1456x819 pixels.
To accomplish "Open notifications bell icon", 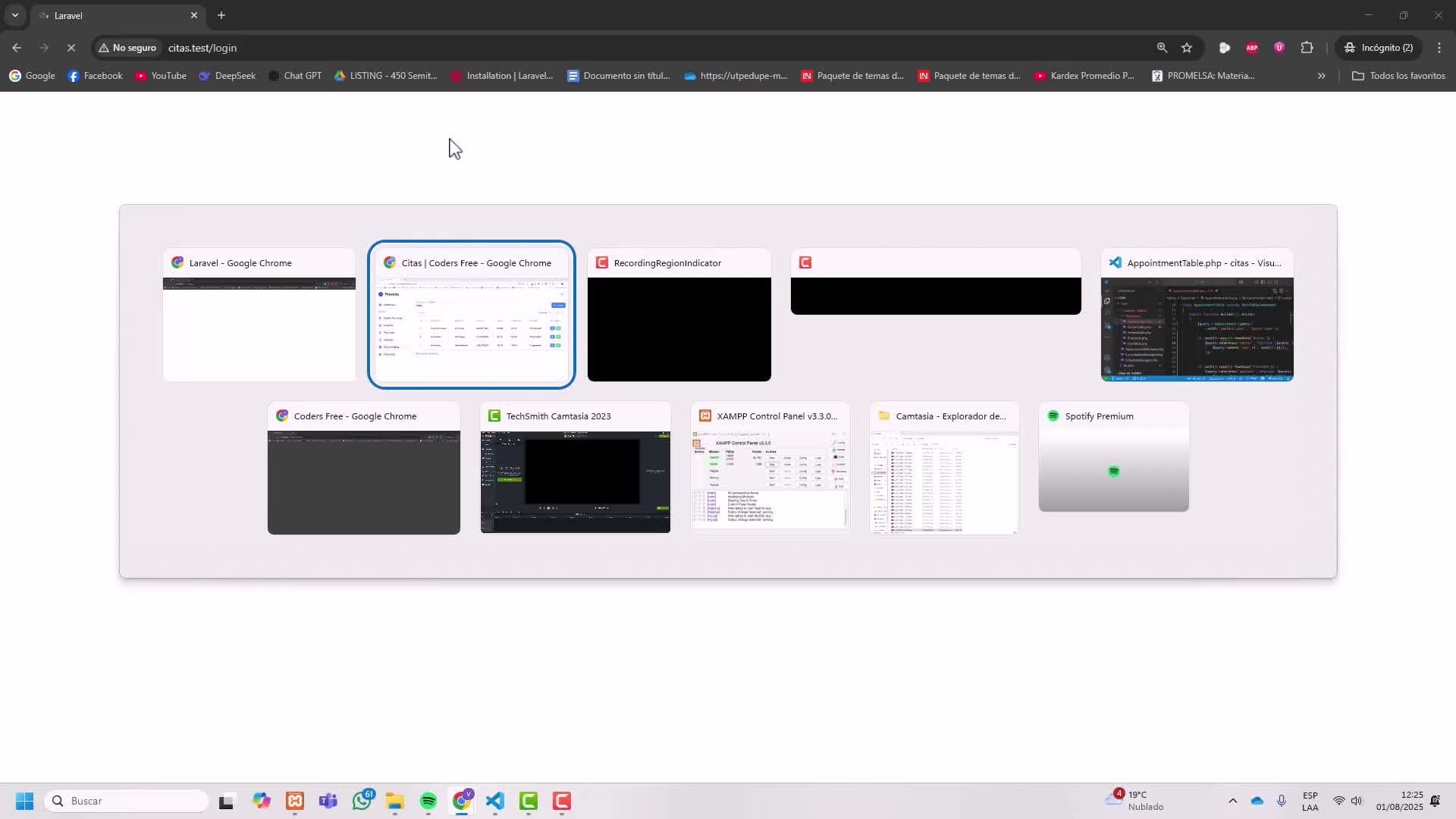I will tap(1435, 801).
